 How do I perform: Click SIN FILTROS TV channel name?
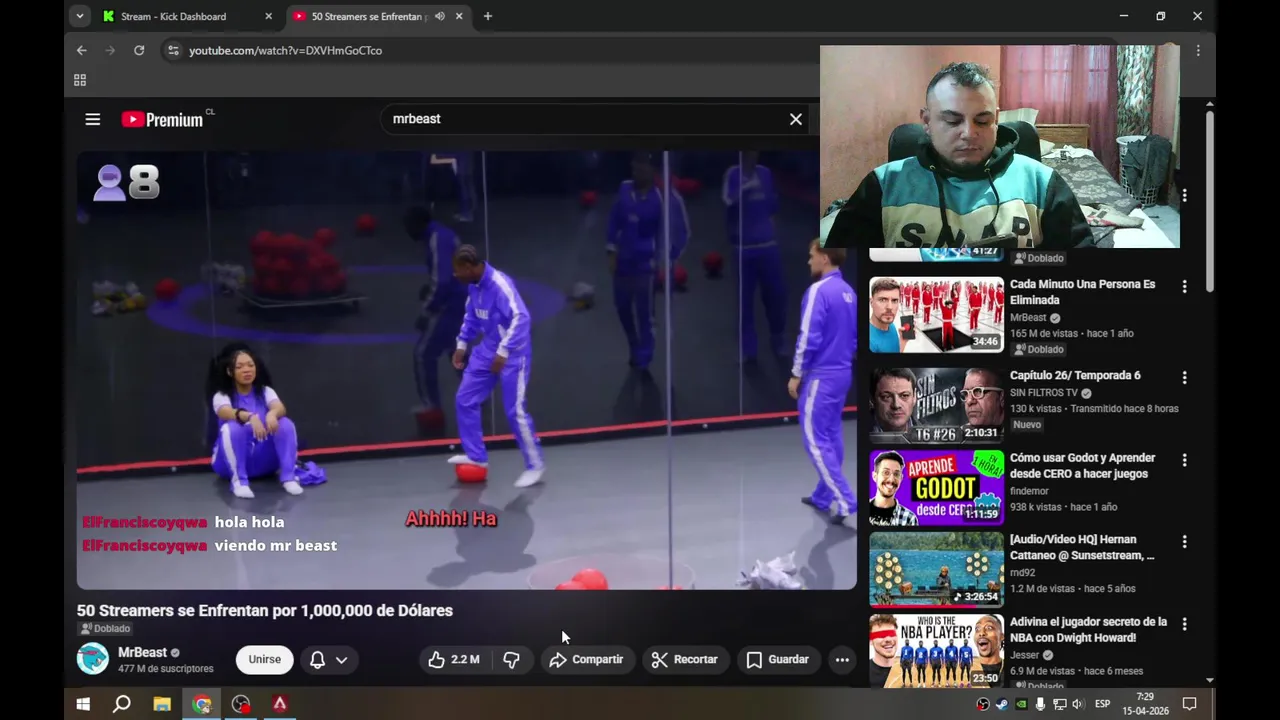1044,393
